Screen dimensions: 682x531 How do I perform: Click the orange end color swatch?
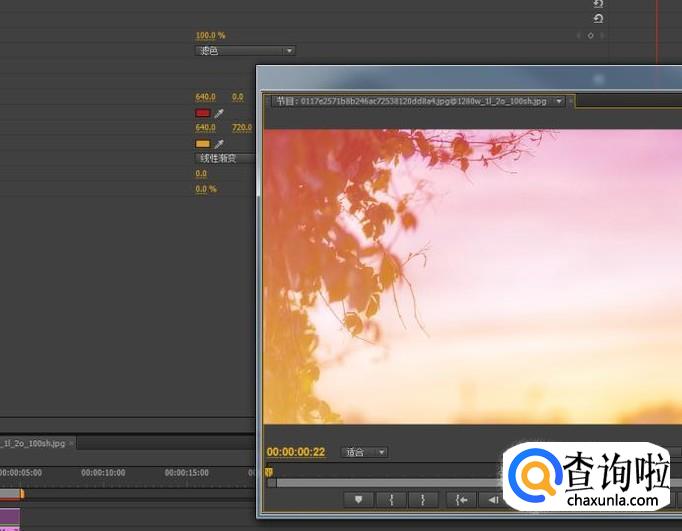click(x=202, y=143)
